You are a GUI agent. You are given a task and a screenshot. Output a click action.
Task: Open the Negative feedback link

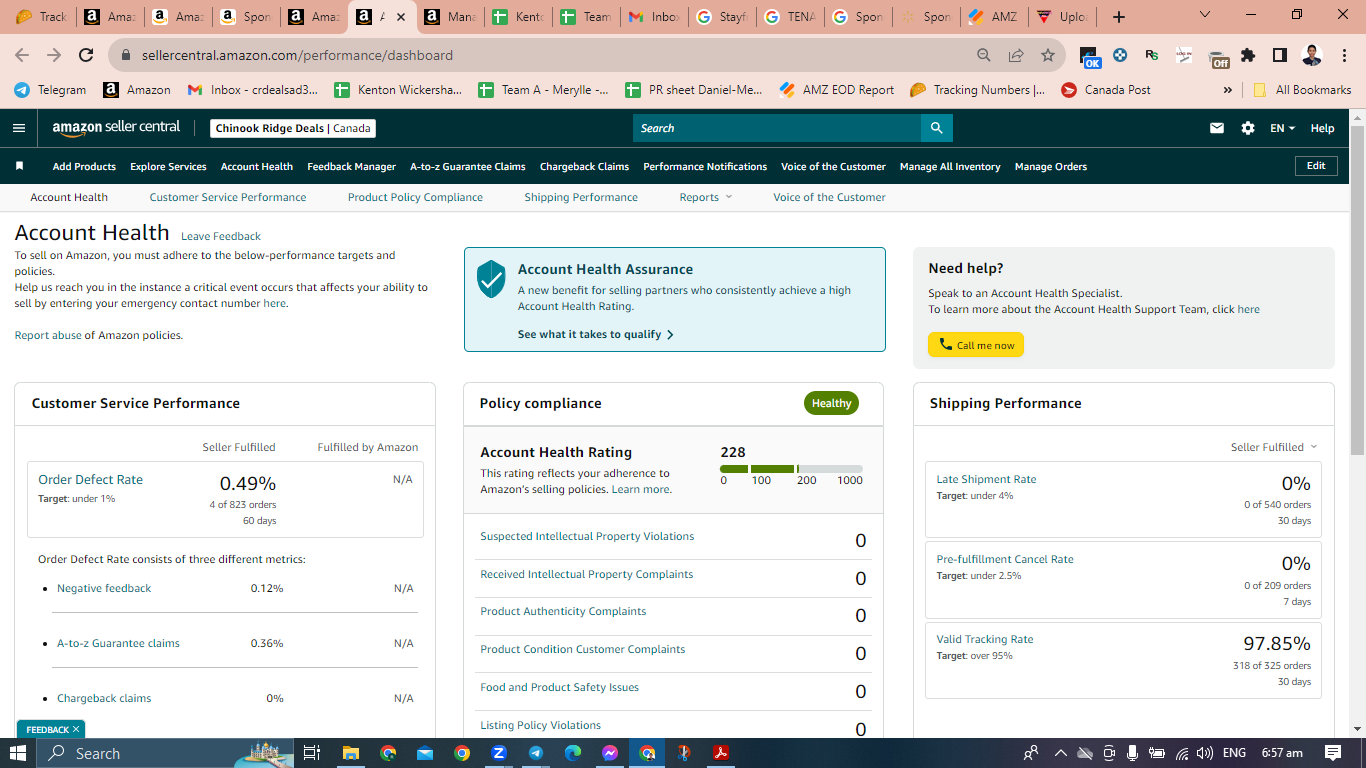(x=104, y=588)
